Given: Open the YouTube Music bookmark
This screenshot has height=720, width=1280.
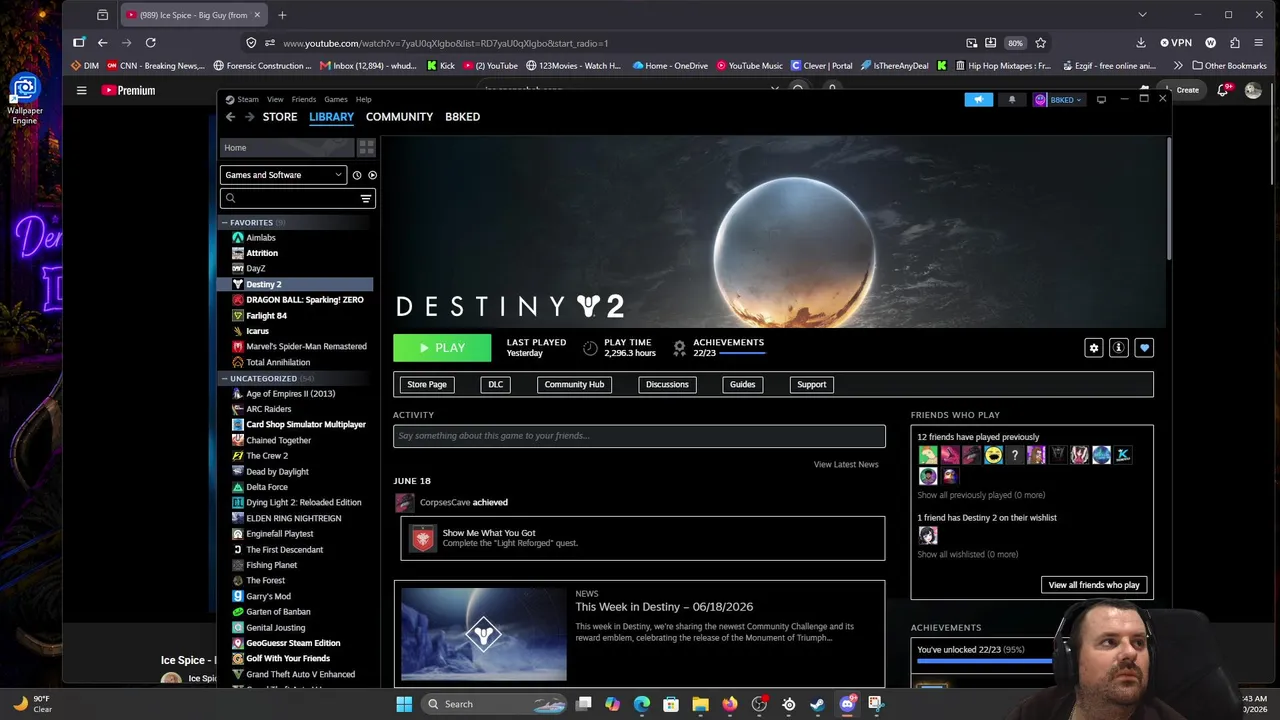Looking at the screenshot, I should click(x=749, y=66).
